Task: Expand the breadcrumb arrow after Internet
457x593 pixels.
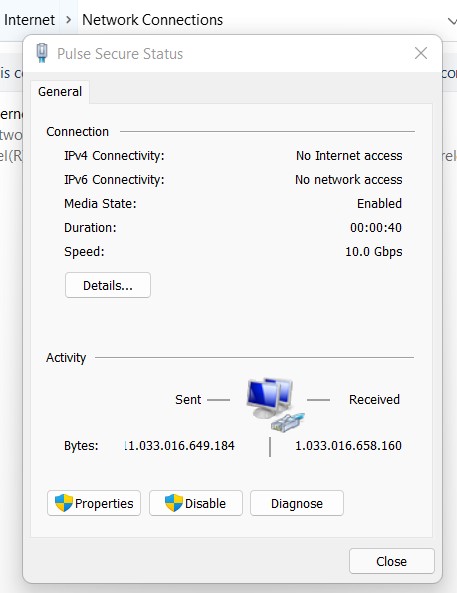Action: click(x=68, y=20)
